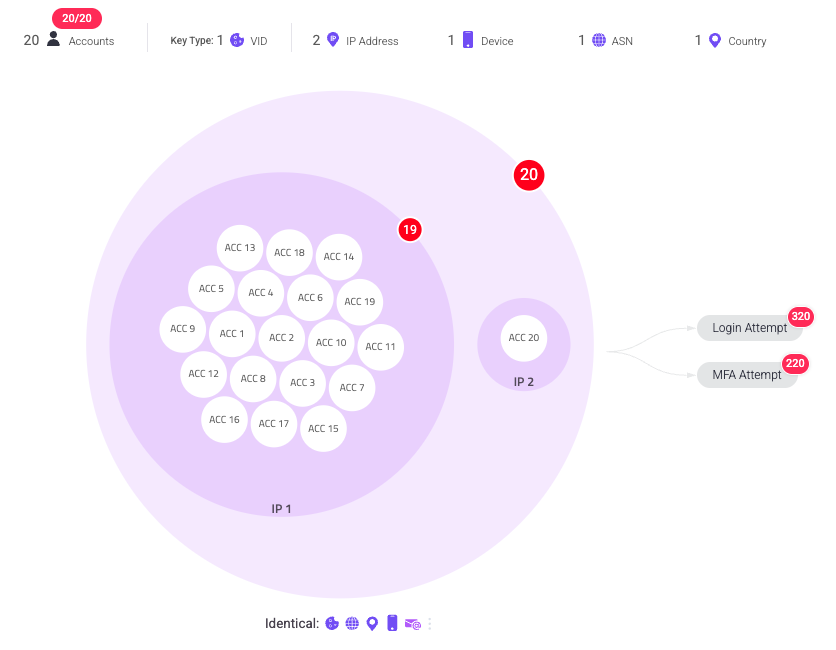836x650 pixels.
Task: Select the ACC 13 account node
Action: 240,248
